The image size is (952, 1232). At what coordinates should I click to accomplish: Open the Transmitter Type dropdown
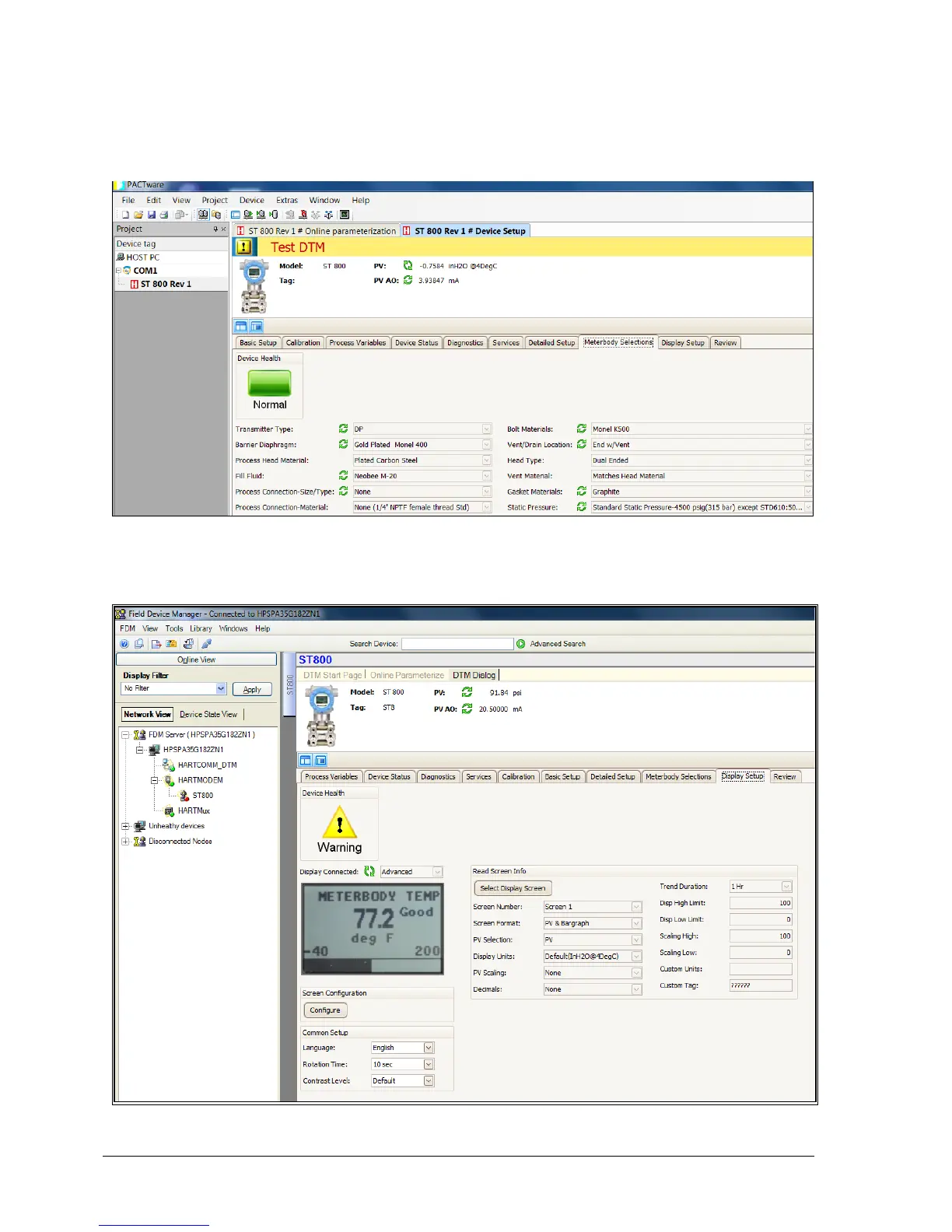coord(487,429)
